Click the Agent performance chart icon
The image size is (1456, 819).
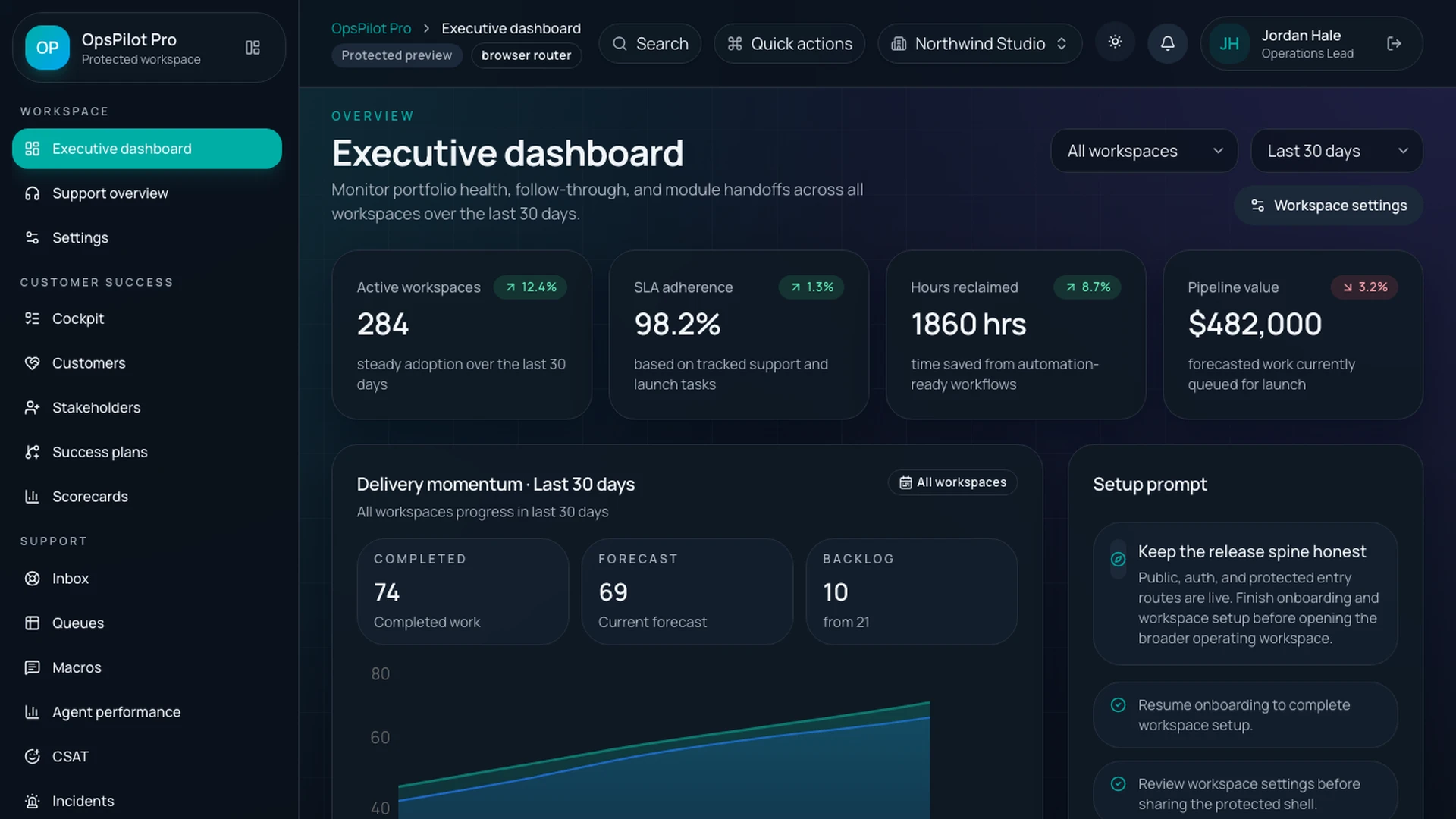(32, 712)
